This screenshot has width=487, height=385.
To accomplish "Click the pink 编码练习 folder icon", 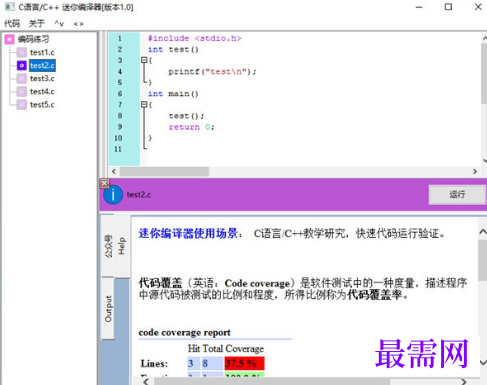I will click(x=9, y=39).
